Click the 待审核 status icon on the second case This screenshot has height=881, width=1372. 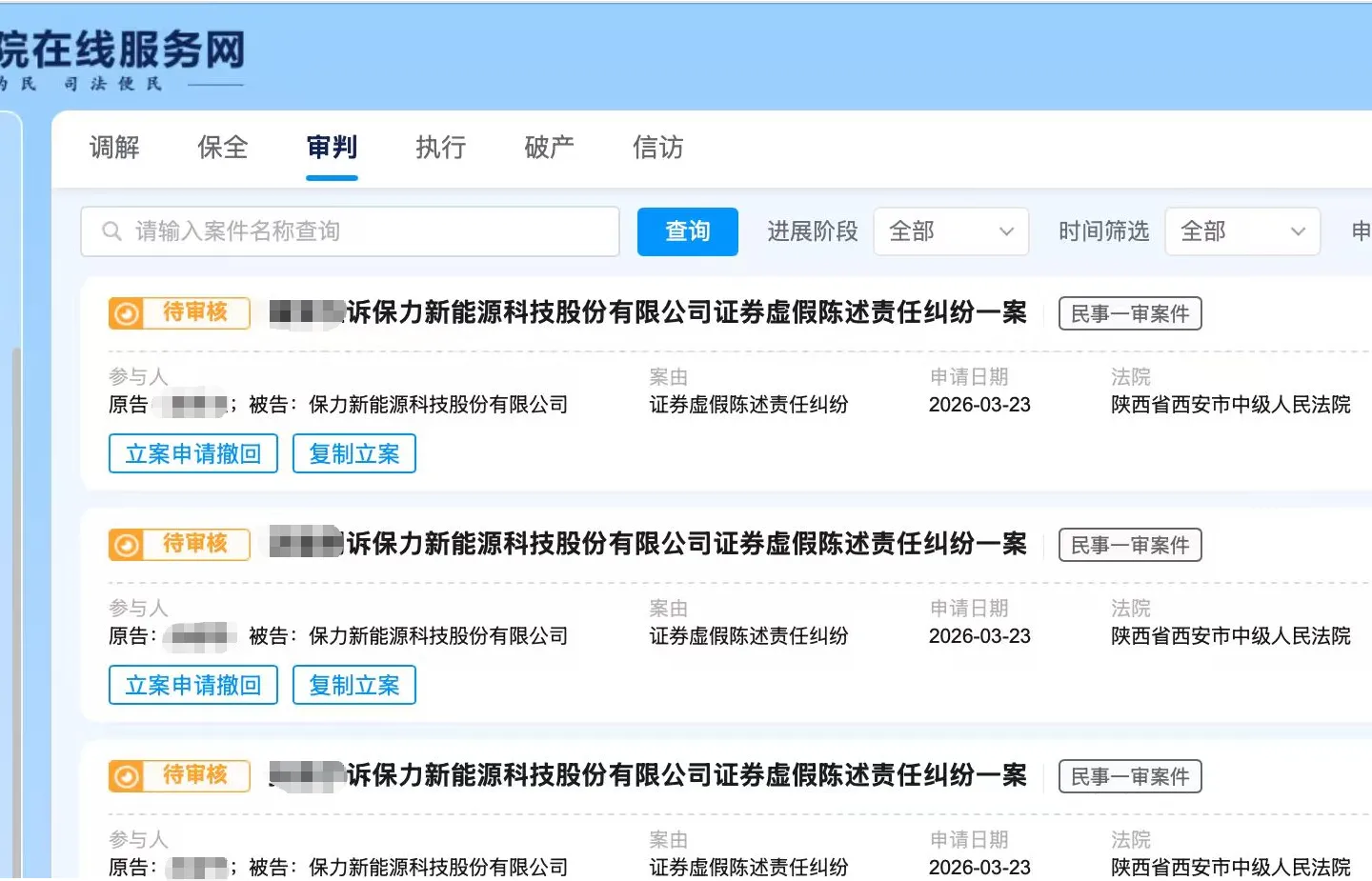(125, 544)
